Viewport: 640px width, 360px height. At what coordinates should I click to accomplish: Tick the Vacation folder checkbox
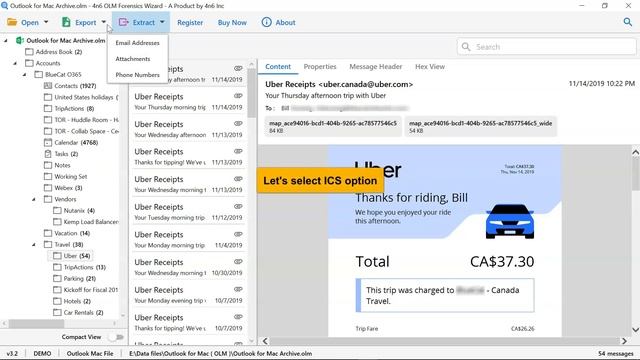pyautogui.click(x=48, y=233)
